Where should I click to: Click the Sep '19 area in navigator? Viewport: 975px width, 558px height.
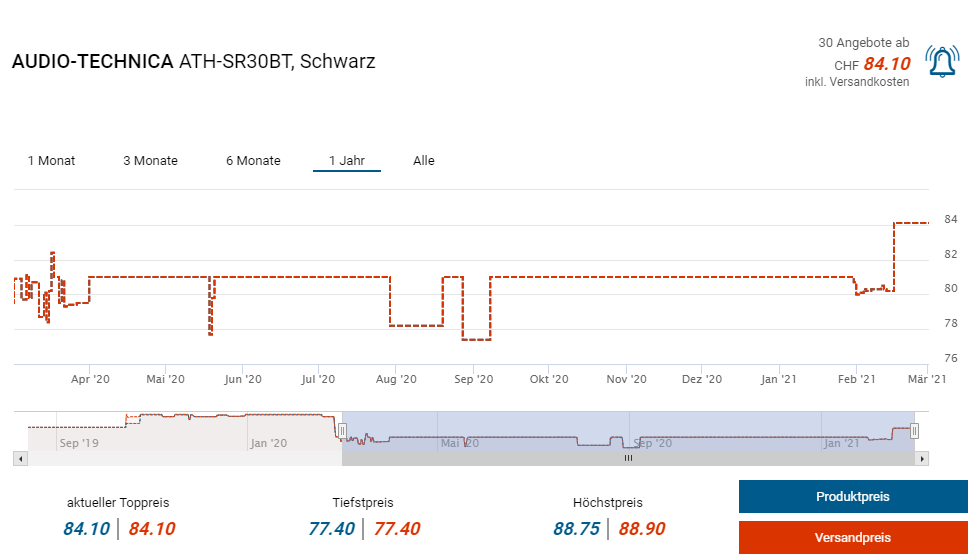pyautogui.click(x=80, y=442)
